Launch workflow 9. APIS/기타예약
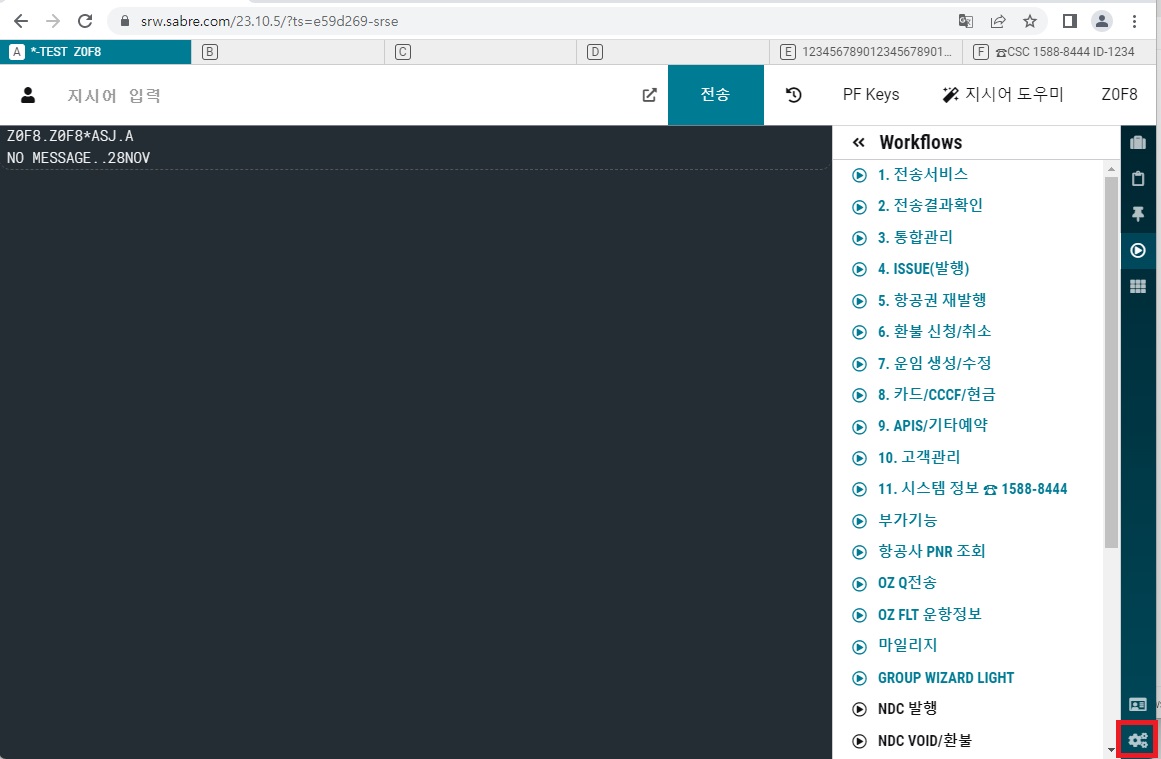This screenshot has height=759, width=1161. click(933, 426)
